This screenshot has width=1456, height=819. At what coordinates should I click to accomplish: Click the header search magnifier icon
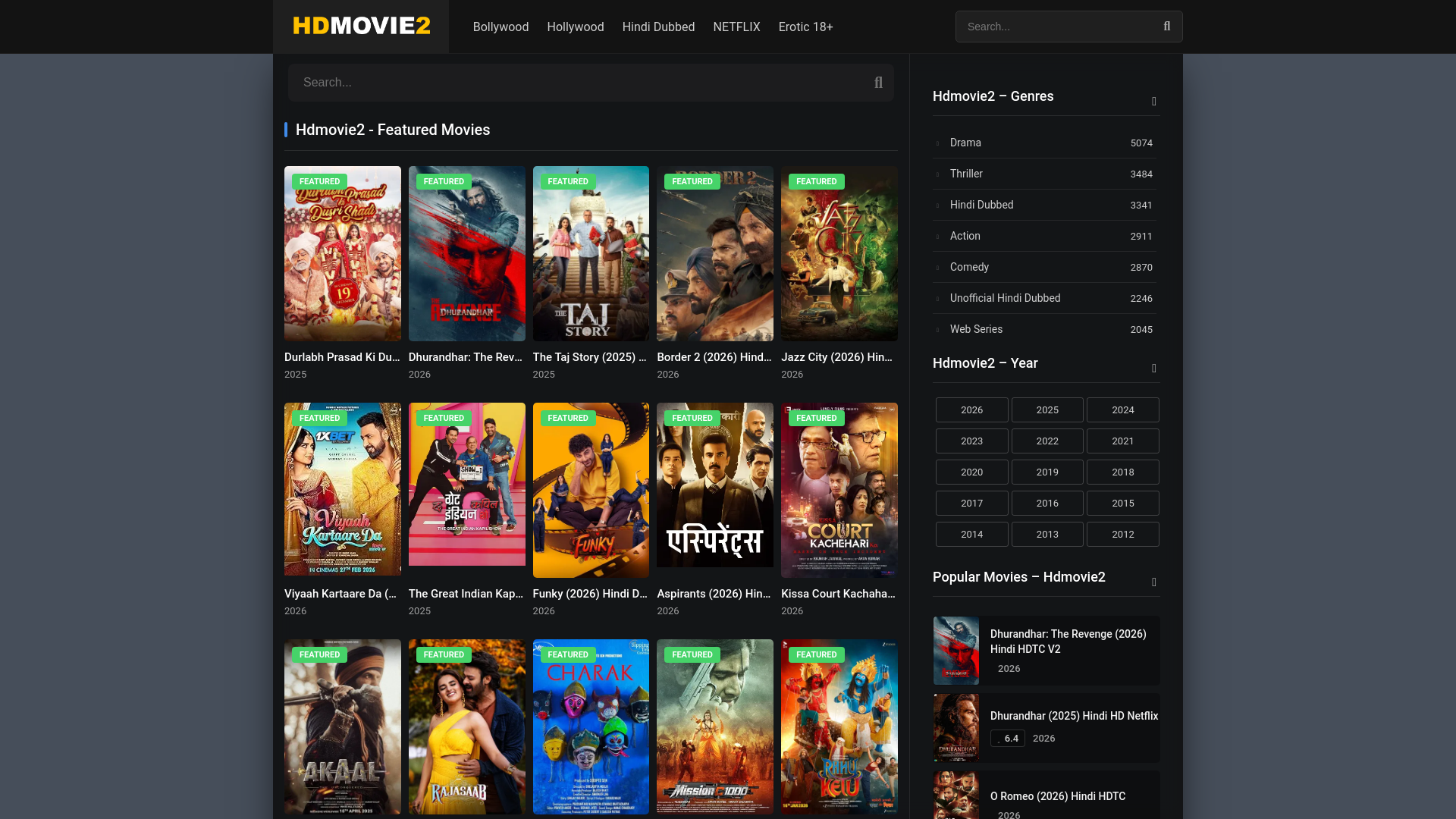[x=1167, y=27]
